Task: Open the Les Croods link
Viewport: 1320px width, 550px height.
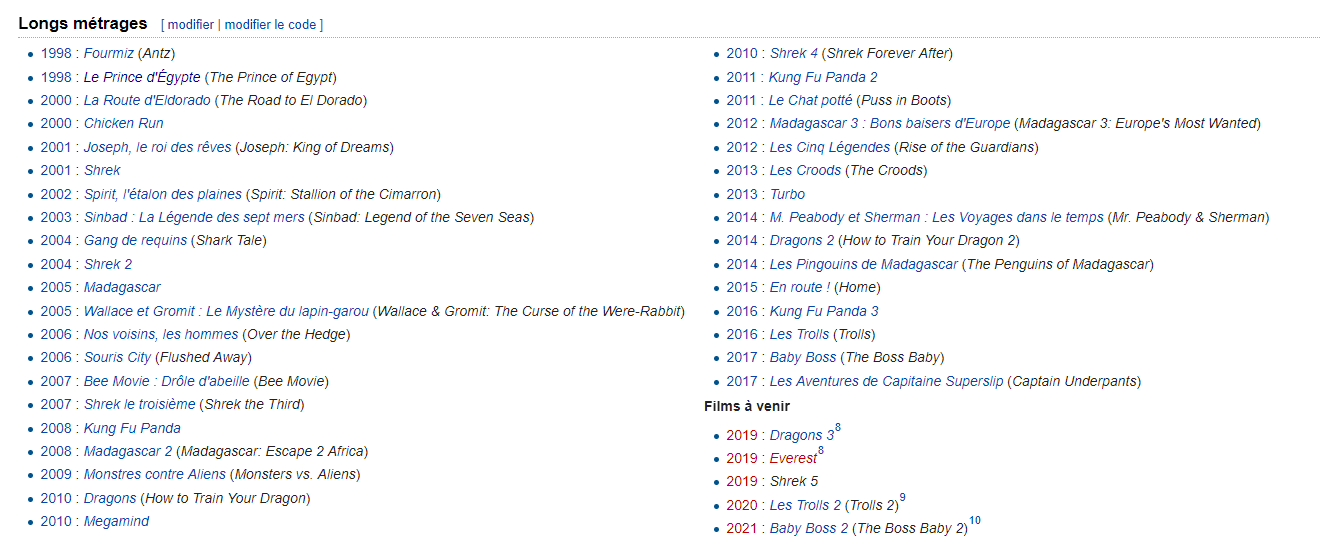Action: point(805,170)
